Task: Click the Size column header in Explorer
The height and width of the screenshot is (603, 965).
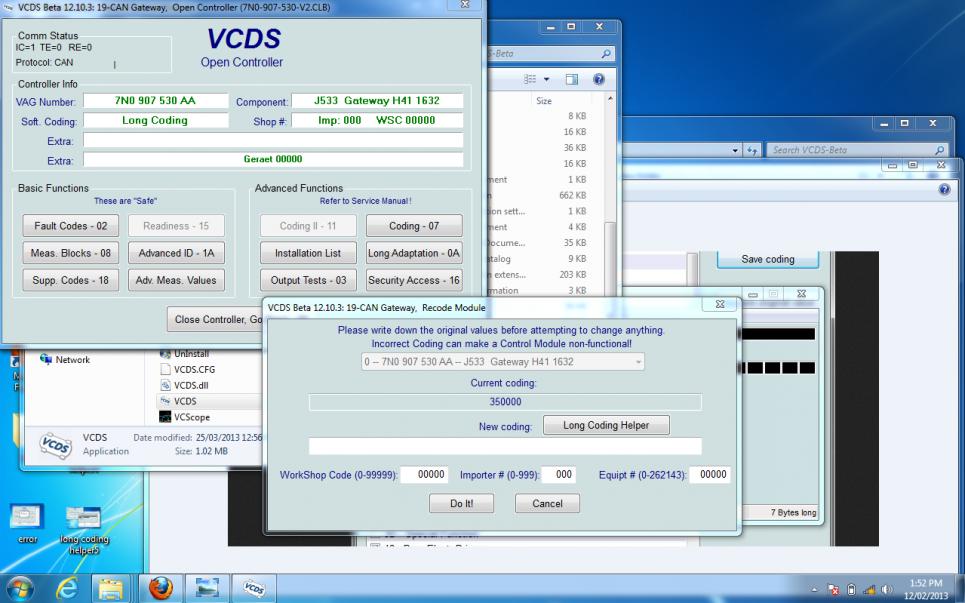Action: tap(544, 101)
